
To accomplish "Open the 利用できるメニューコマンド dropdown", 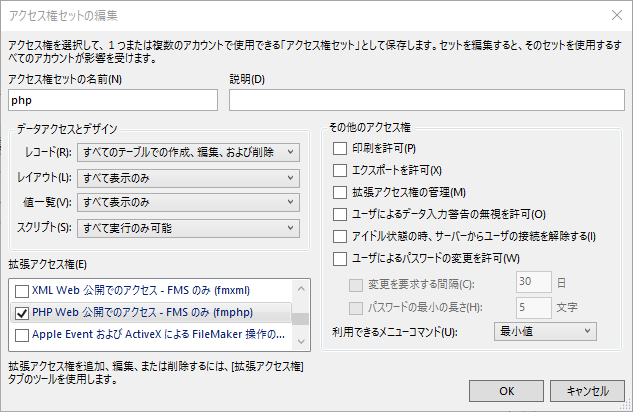I will tap(545, 331).
